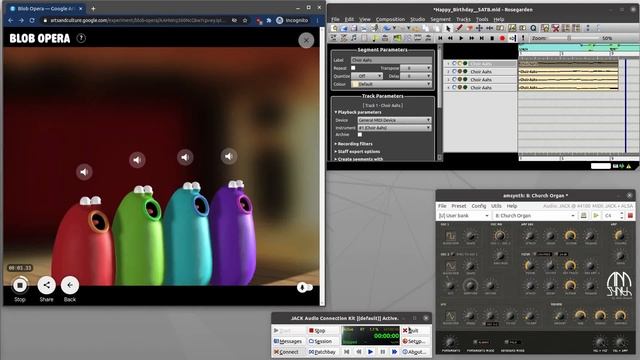Image resolution: width=640 pixels, height=360 pixels.
Task: Toggle solo on track 4 Choir Aahs
Action: 465,87
